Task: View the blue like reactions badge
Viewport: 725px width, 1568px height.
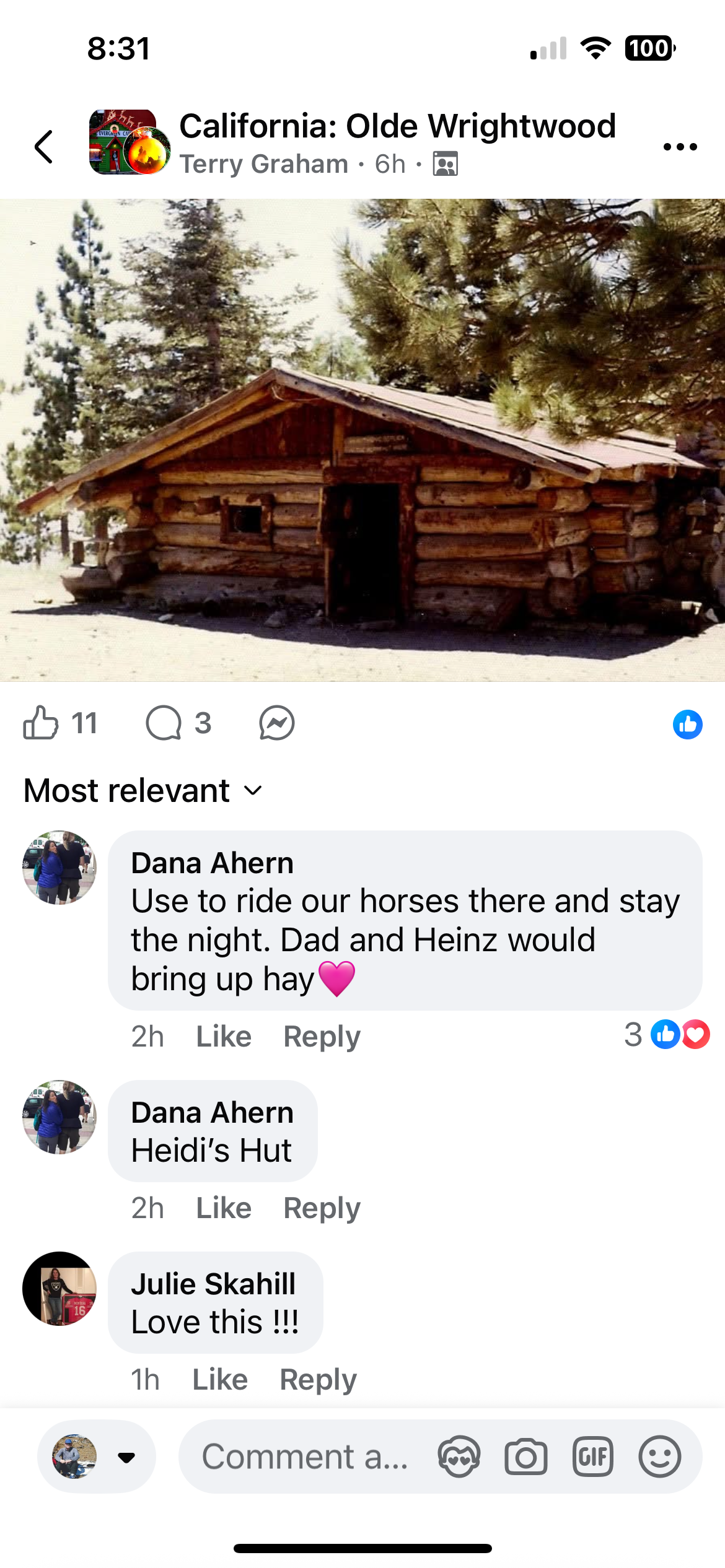Action: [688, 724]
